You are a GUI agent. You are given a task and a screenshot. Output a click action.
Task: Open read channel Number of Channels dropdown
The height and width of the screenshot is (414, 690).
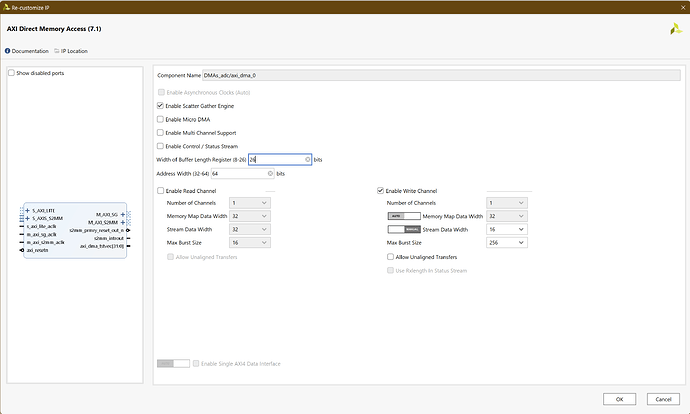tap(250, 203)
